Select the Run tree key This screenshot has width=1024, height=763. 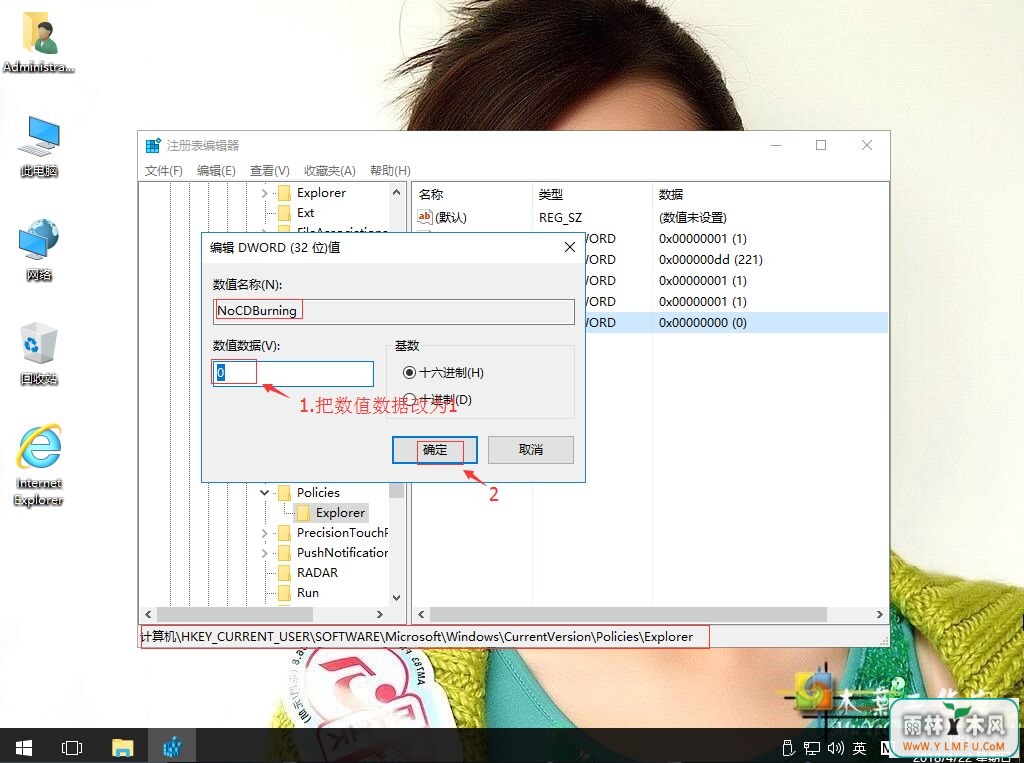[x=308, y=593]
